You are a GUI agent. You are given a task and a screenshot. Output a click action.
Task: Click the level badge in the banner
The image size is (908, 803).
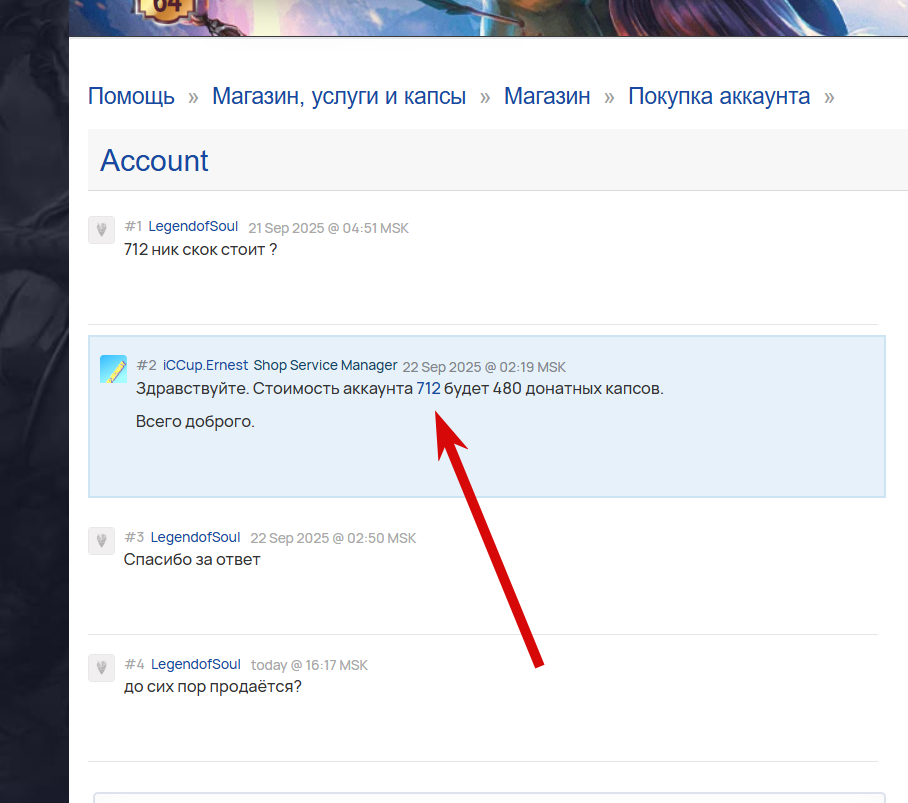167,8
